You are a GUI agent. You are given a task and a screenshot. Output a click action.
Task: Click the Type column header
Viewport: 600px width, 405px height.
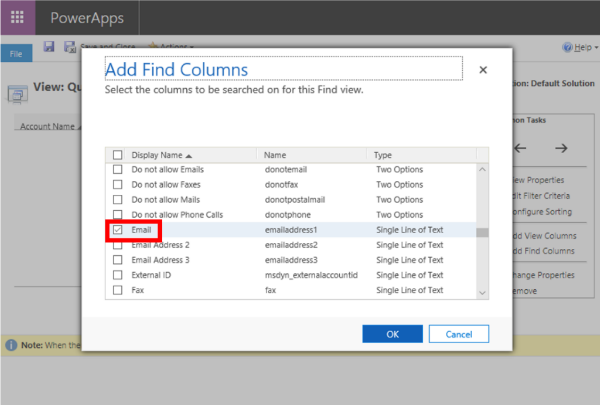383,155
